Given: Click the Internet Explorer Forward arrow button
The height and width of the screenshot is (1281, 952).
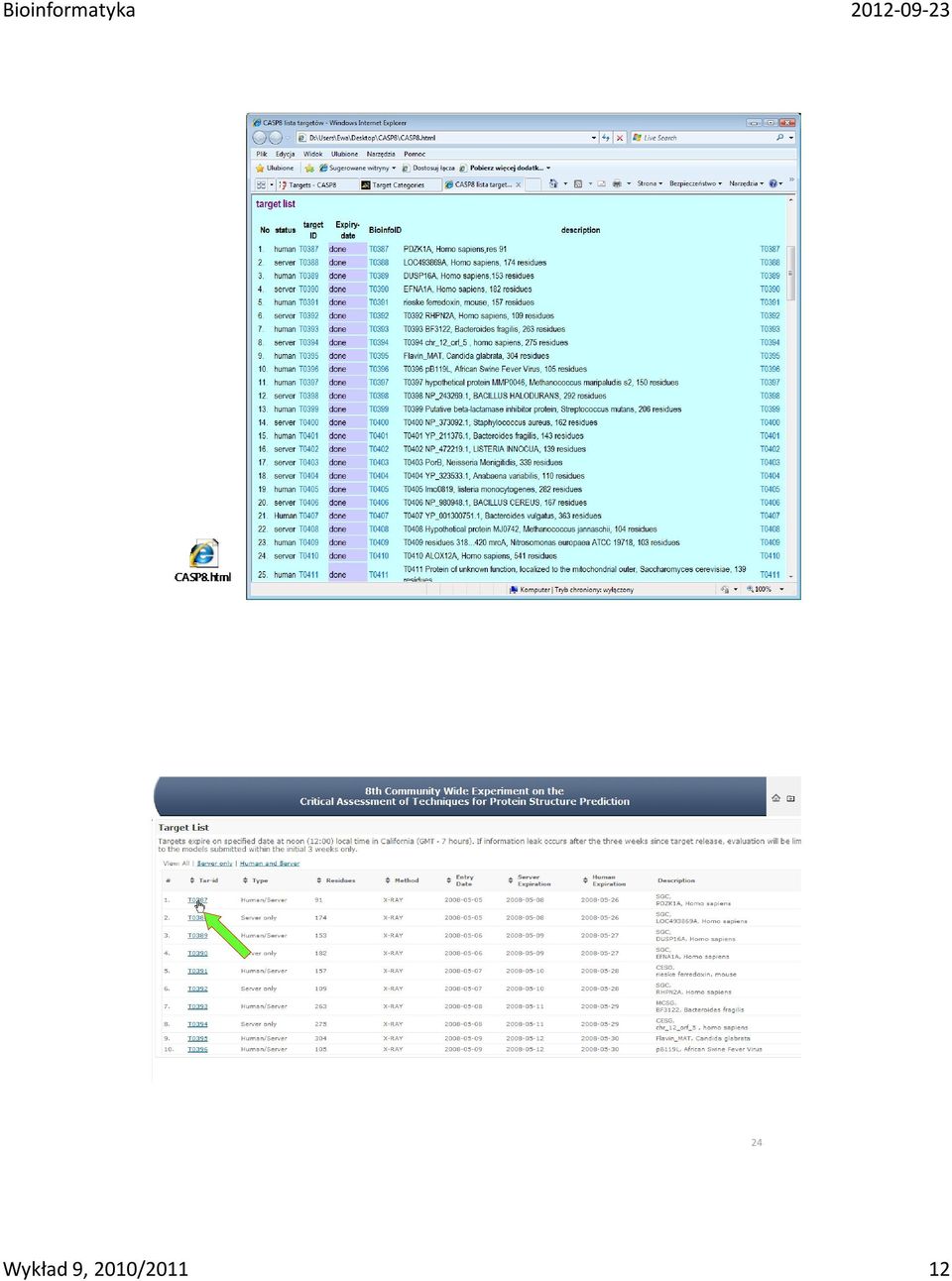Looking at the screenshot, I should coord(276,138).
